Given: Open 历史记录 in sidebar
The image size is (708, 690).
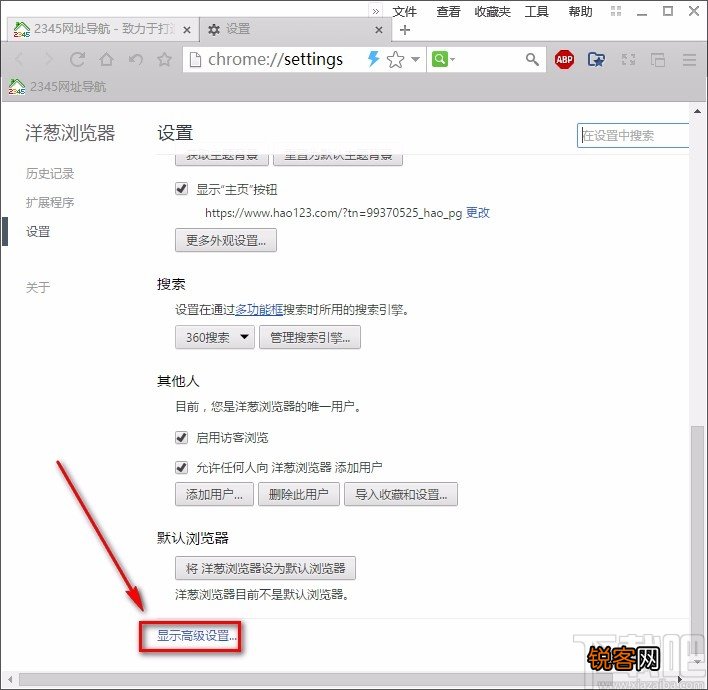Looking at the screenshot, I should [50, 173].
